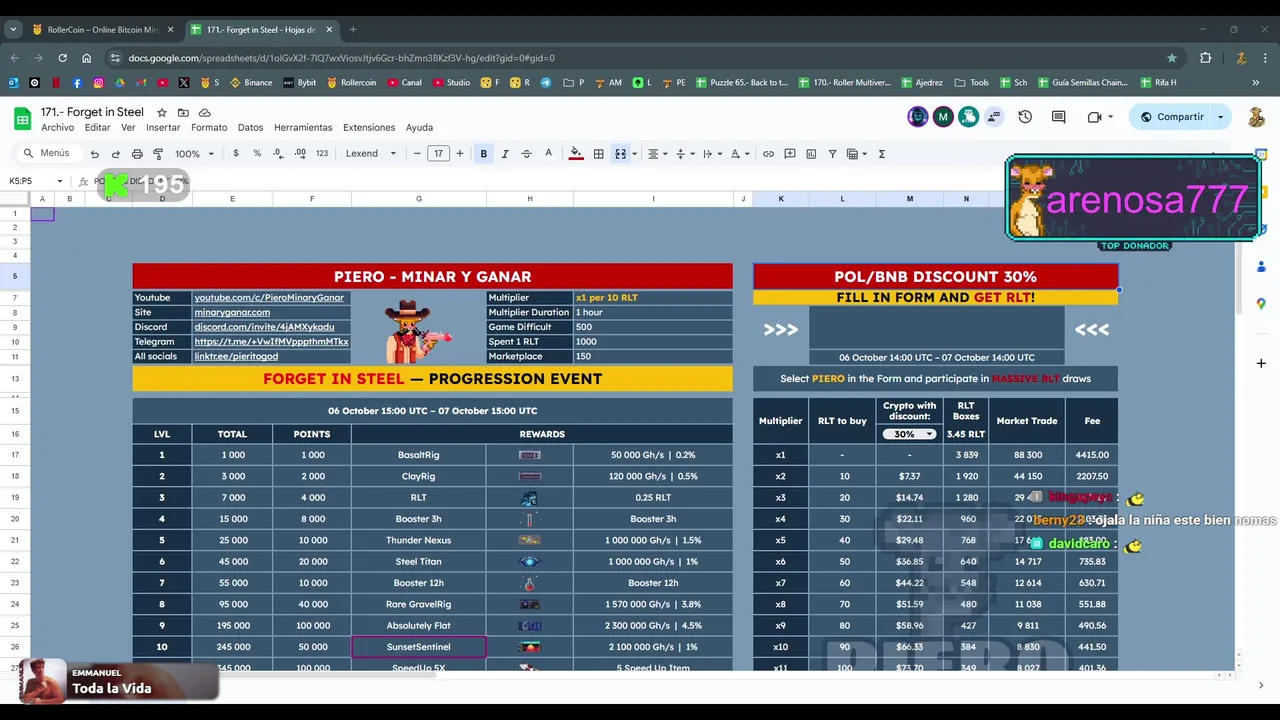Format the cell as percent
The image size is (1280, 720).
click(257, 154)
